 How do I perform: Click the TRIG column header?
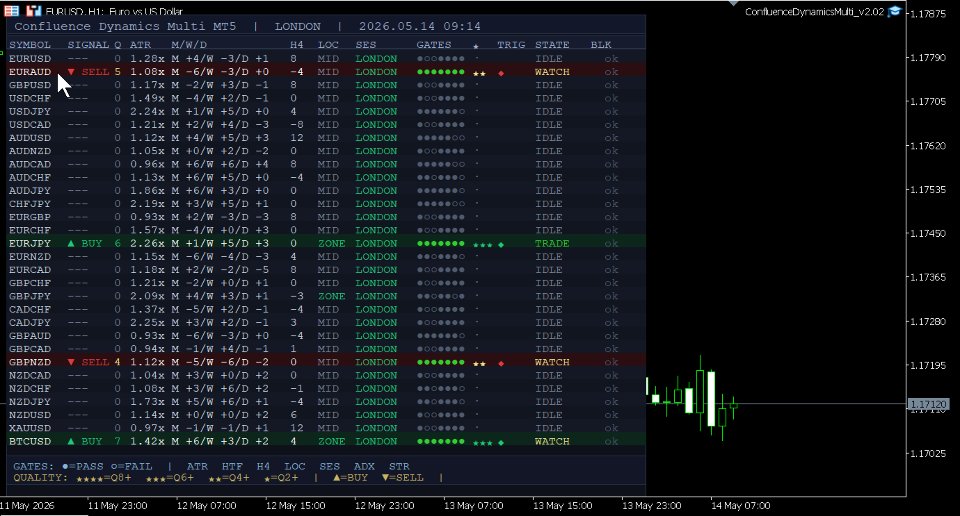coord(511,45)
